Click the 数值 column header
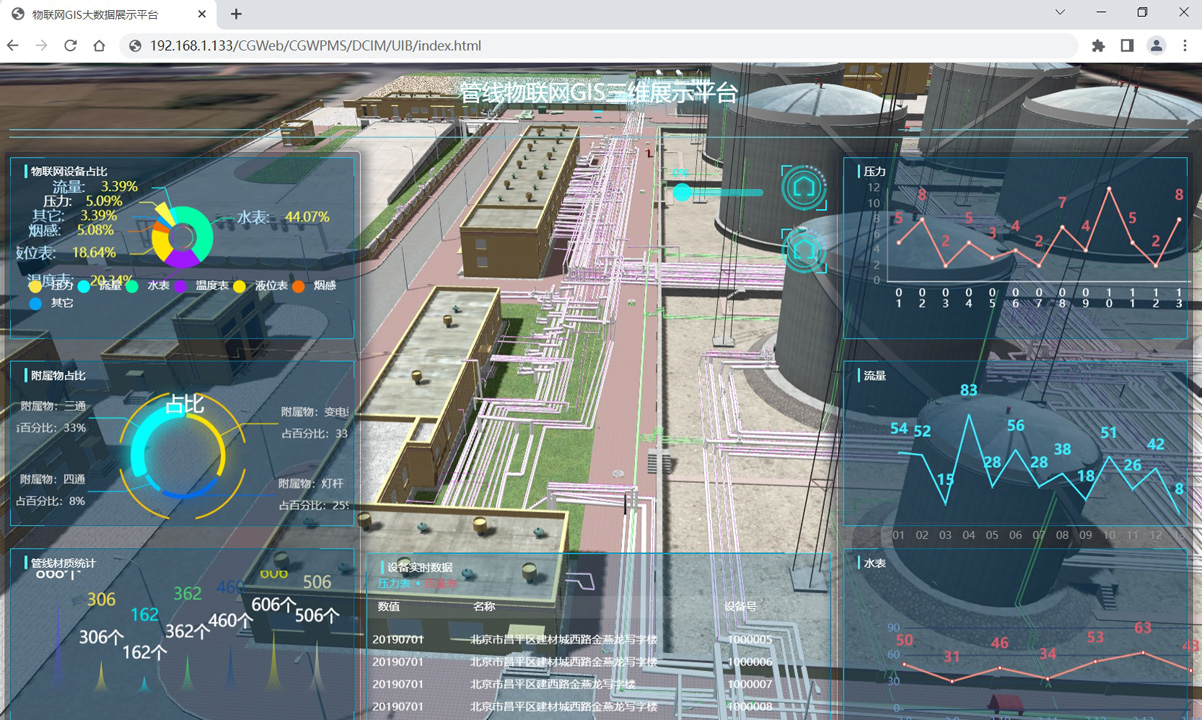Screen dimensions: 1202x720 tap(389, 607)
